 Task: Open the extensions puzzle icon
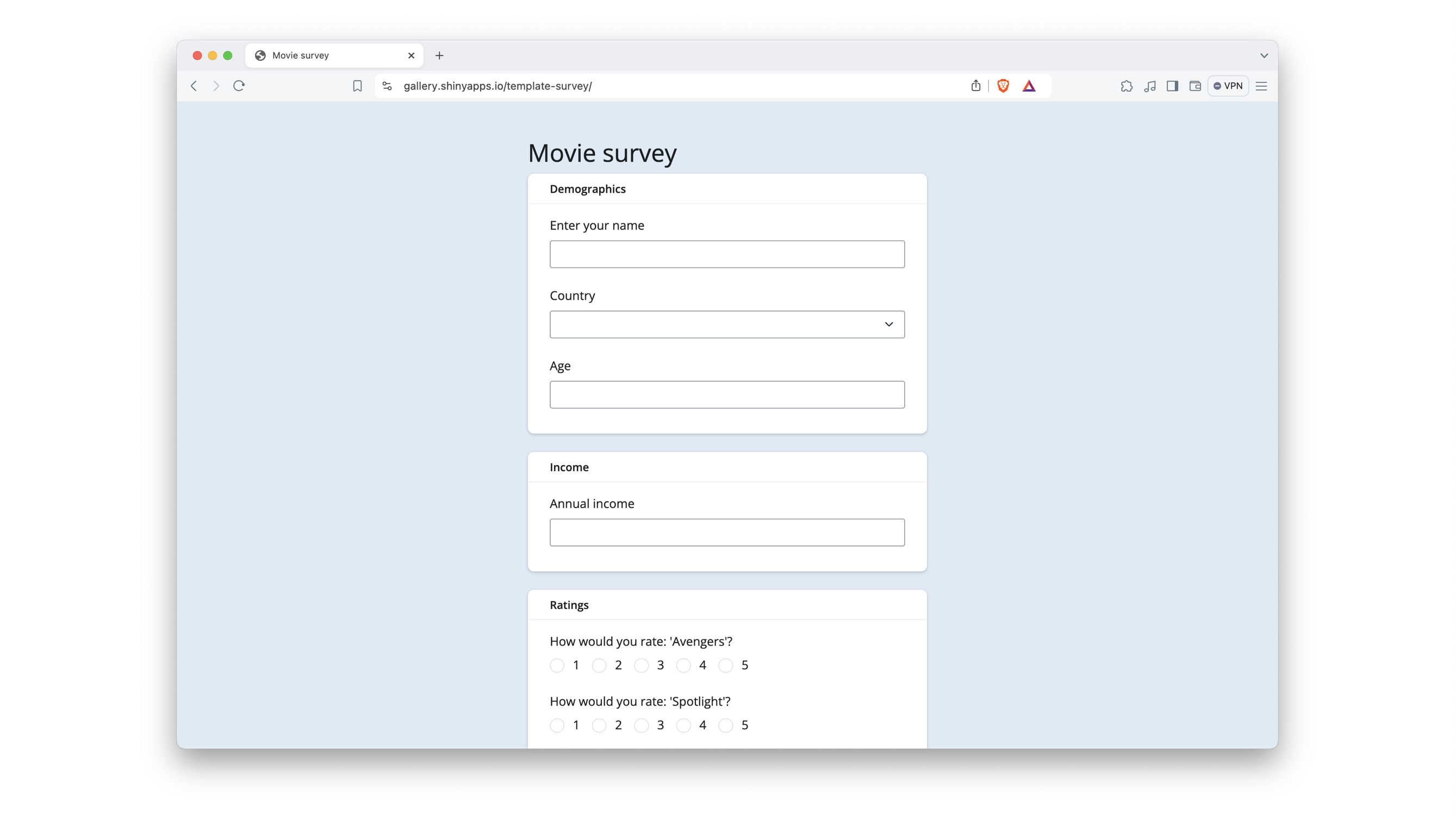point(1126,86)
